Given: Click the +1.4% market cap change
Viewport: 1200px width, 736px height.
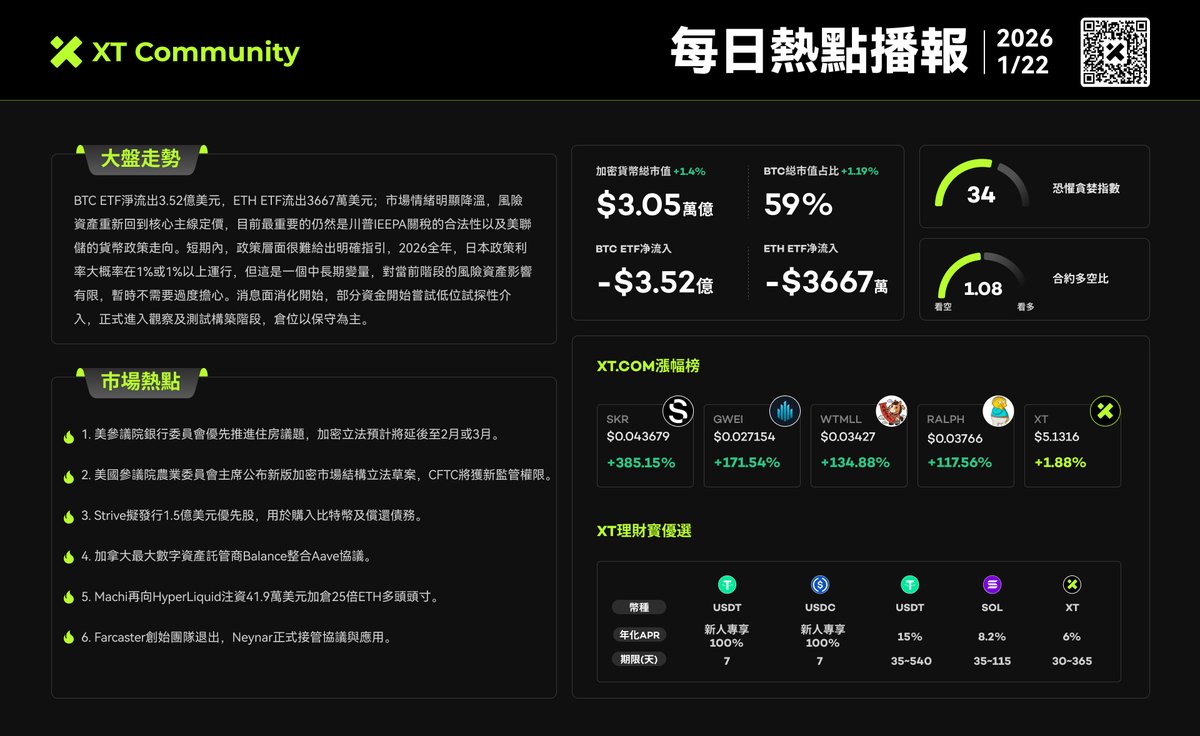Looking at the screenshot, I should point(689,171).
